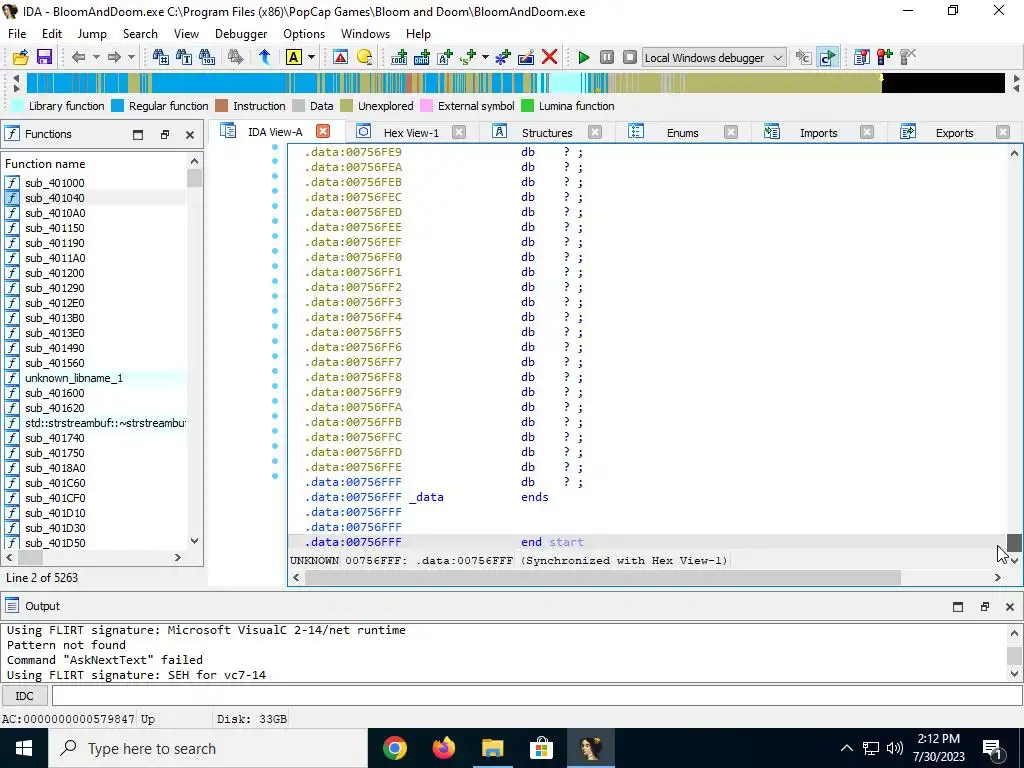Save the database using the floppy icon
Screen dimensions: 1024x768
[44, 57]
